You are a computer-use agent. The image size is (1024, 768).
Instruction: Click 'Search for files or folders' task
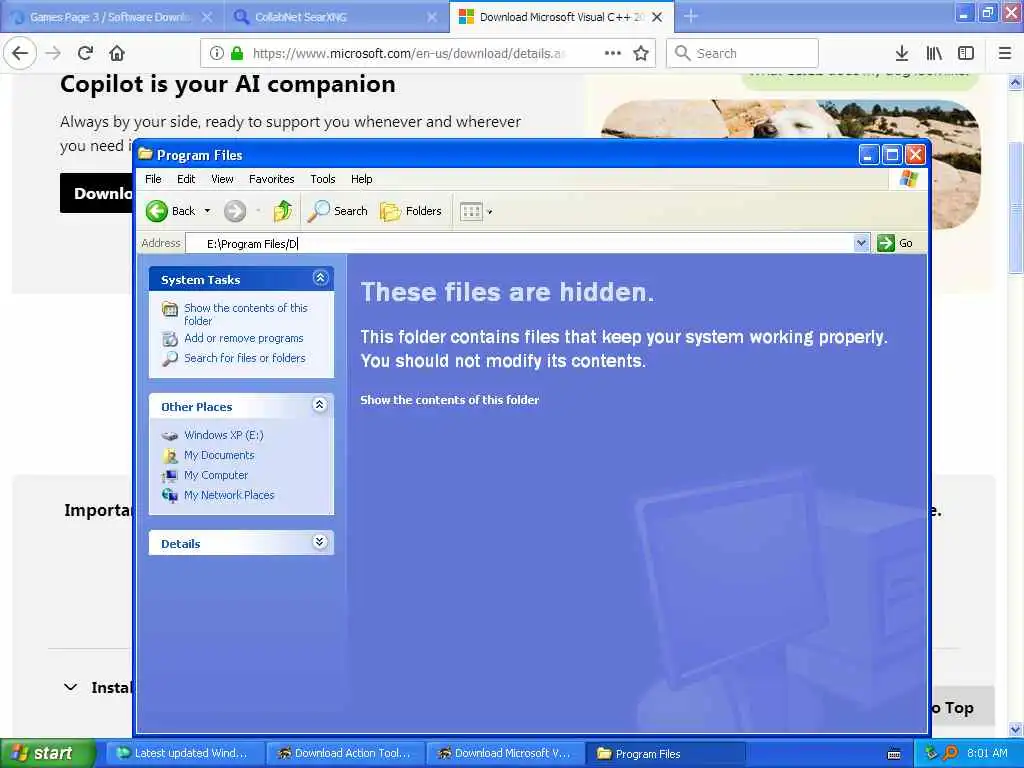245,358
